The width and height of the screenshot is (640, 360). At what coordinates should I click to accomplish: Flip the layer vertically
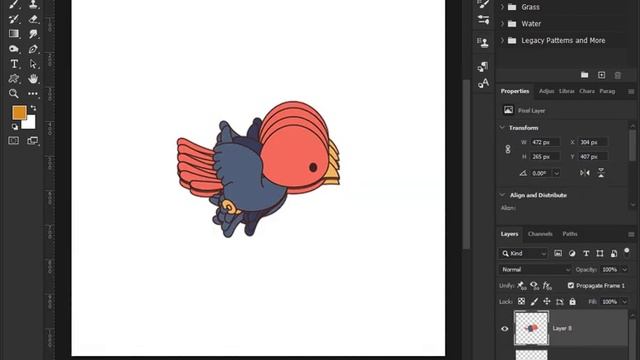click(x=601, y=173)
